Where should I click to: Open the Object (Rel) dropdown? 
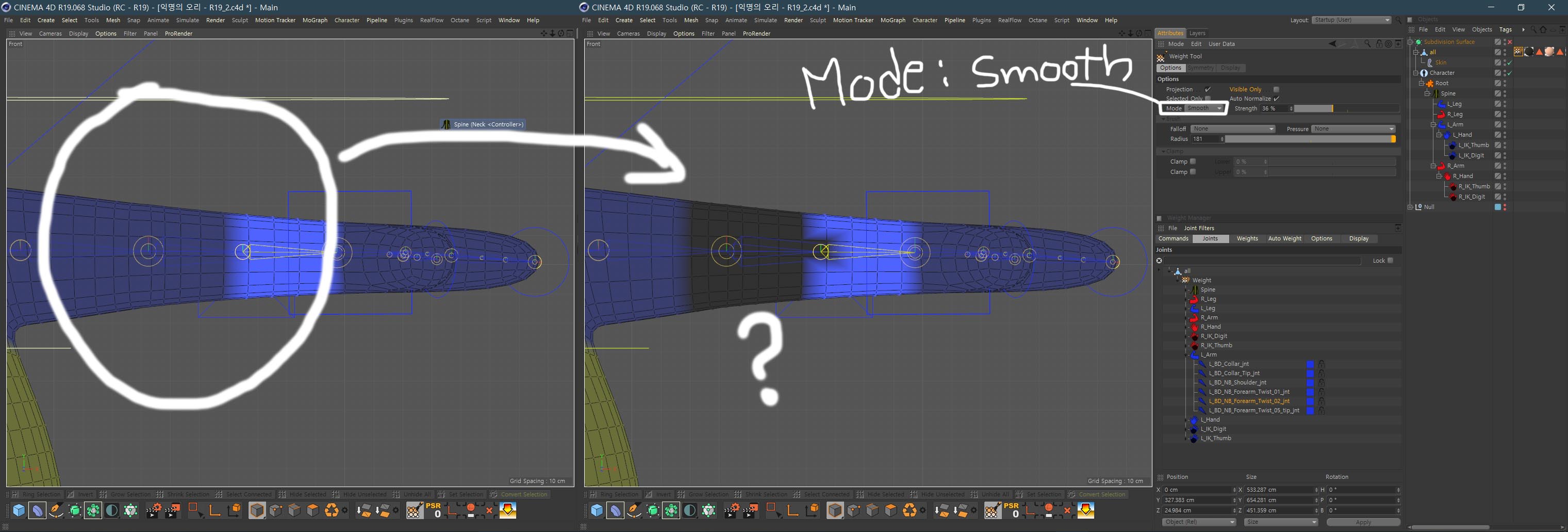point(1198,522)
